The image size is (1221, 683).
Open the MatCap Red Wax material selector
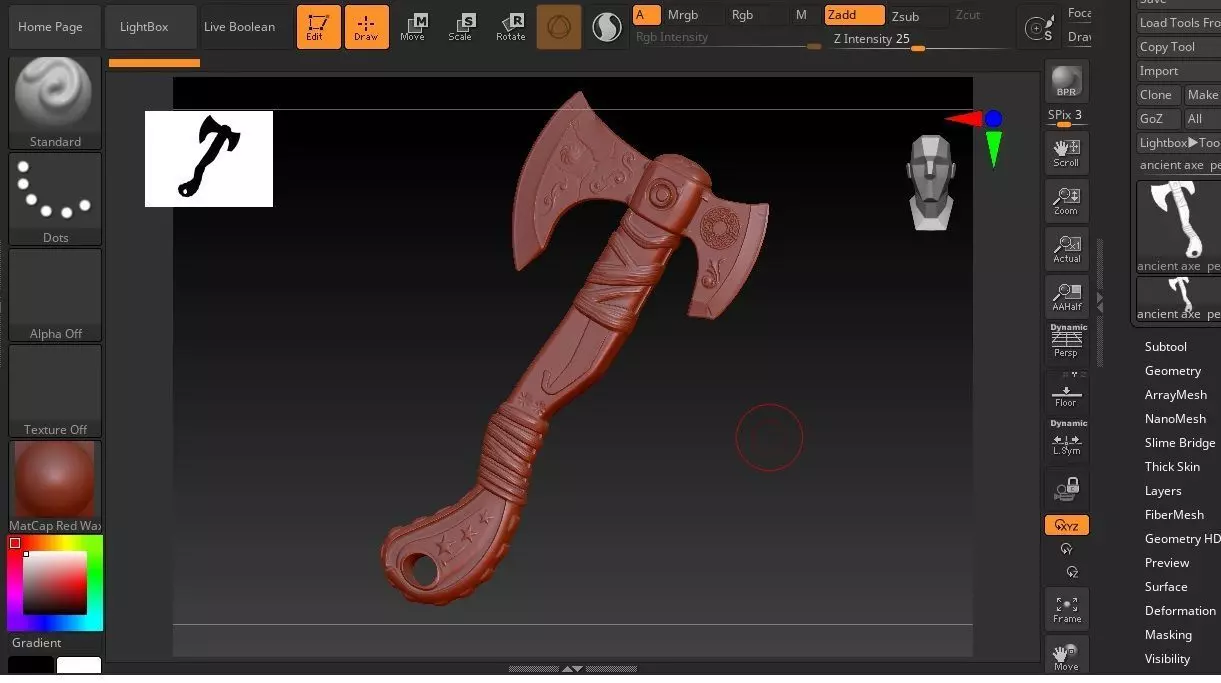pos(55,487)
